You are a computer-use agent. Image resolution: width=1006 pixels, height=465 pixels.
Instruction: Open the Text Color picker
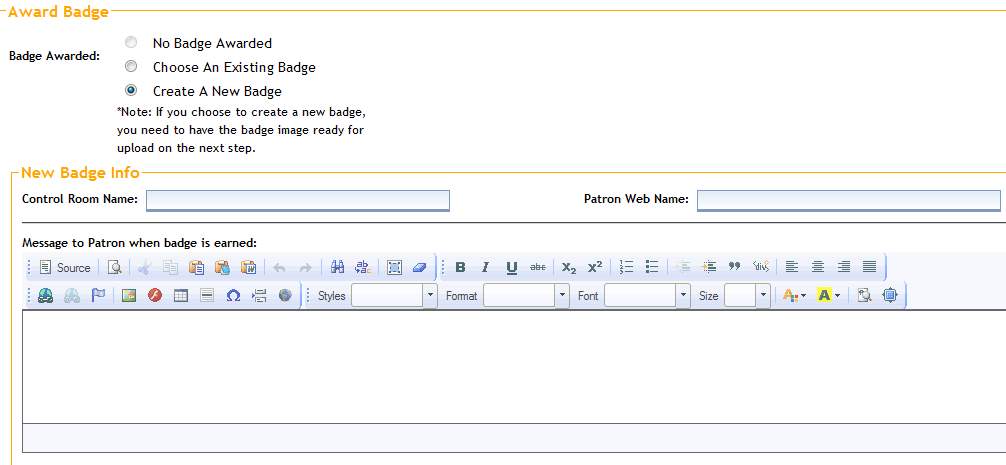point(794,296)
